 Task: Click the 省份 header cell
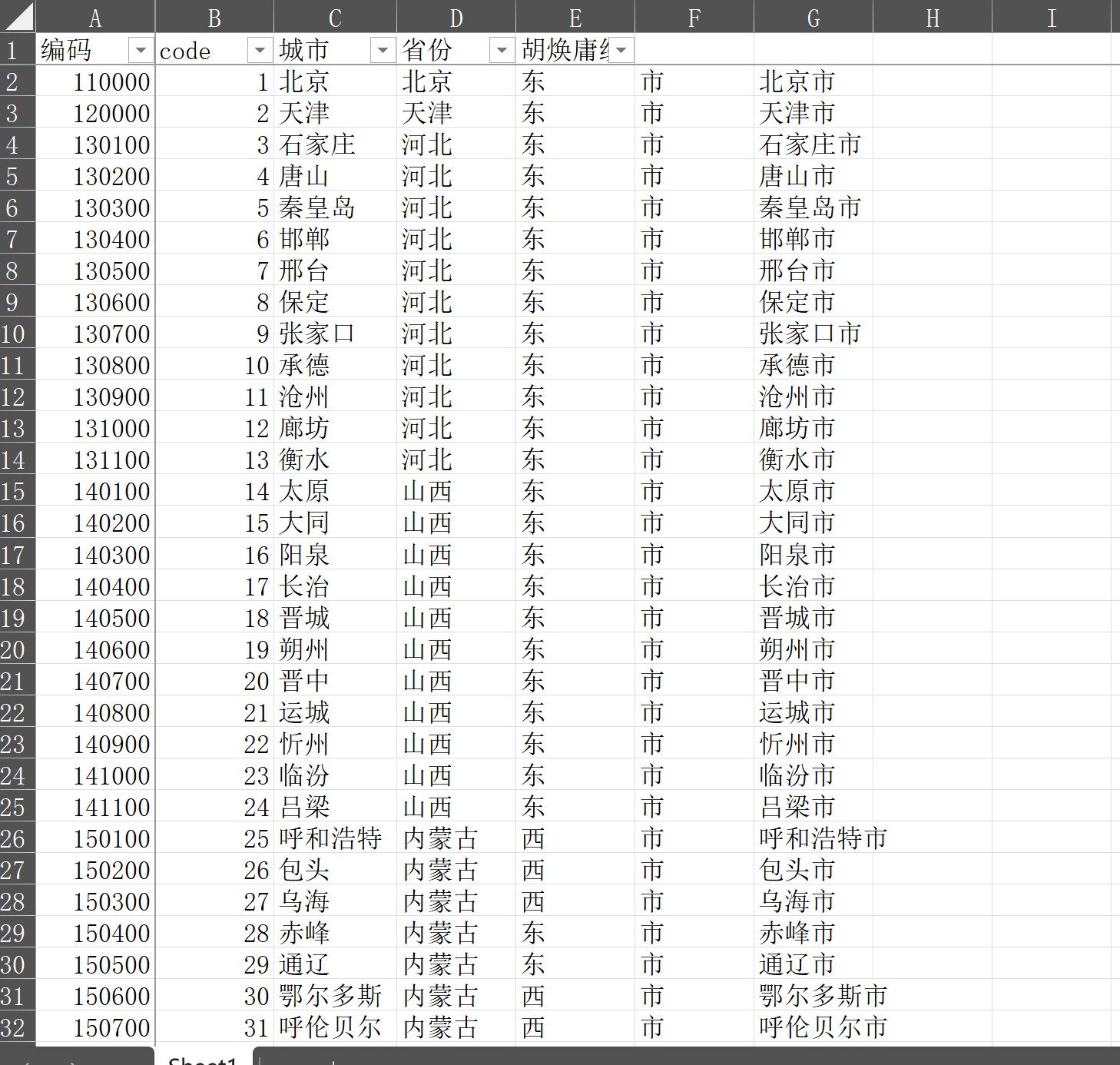click(456, 50)
